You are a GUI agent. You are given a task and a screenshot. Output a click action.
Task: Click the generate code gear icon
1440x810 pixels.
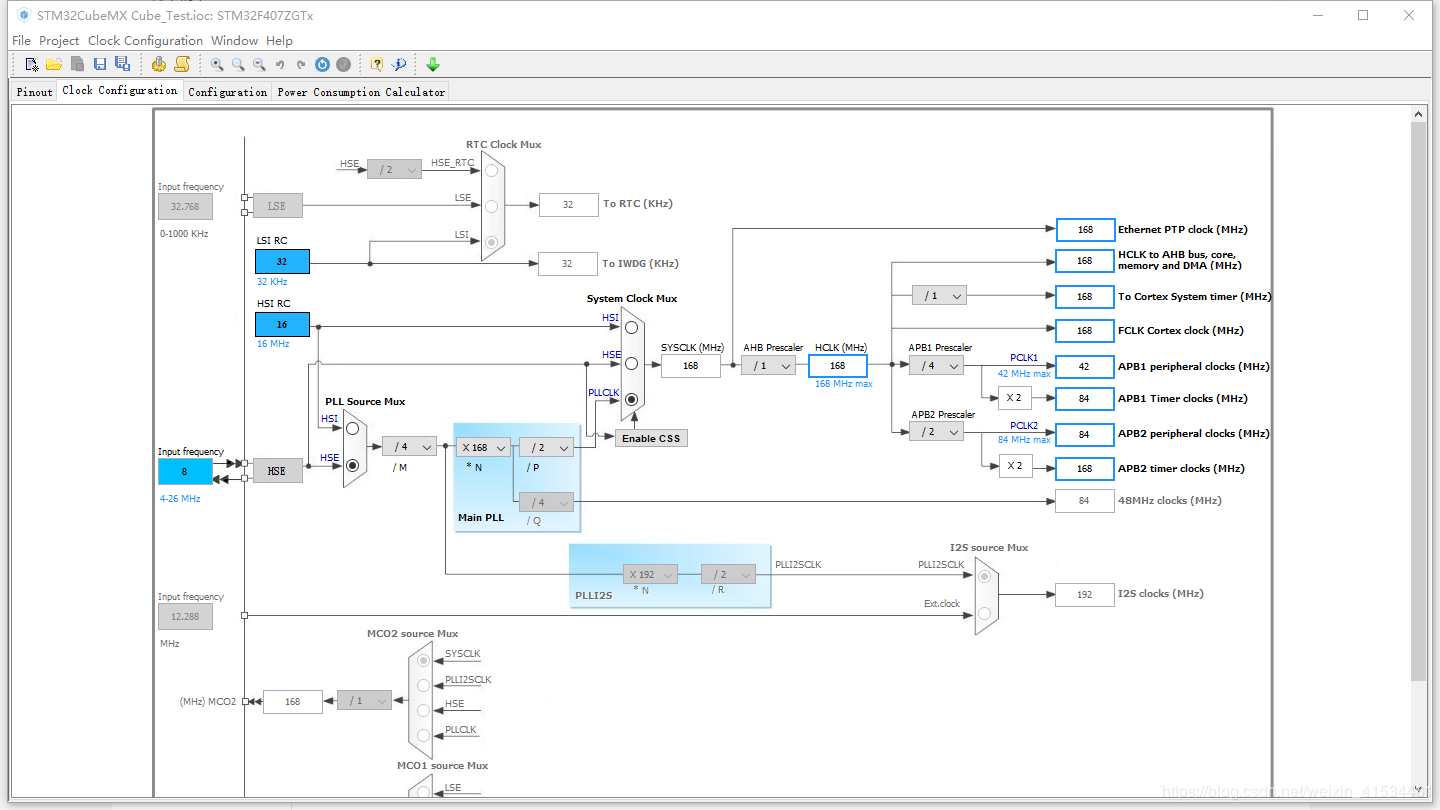coord(159,64)
